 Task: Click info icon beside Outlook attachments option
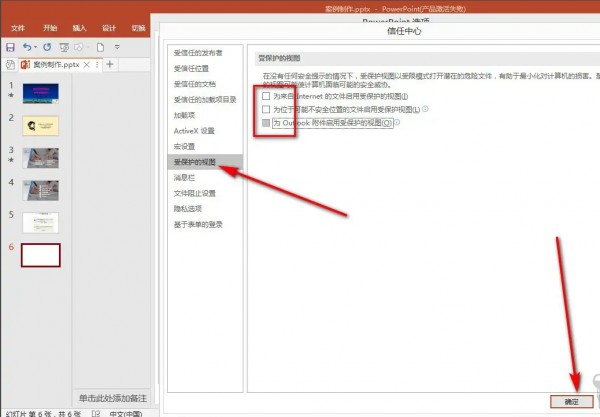(x=397, y=122)
